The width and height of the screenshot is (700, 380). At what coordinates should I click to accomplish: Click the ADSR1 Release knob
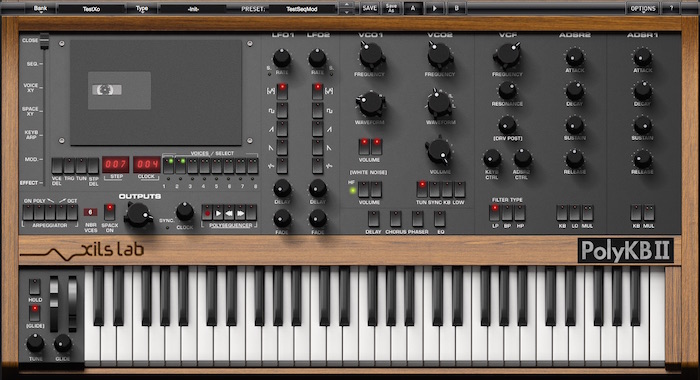click(642, 159)
